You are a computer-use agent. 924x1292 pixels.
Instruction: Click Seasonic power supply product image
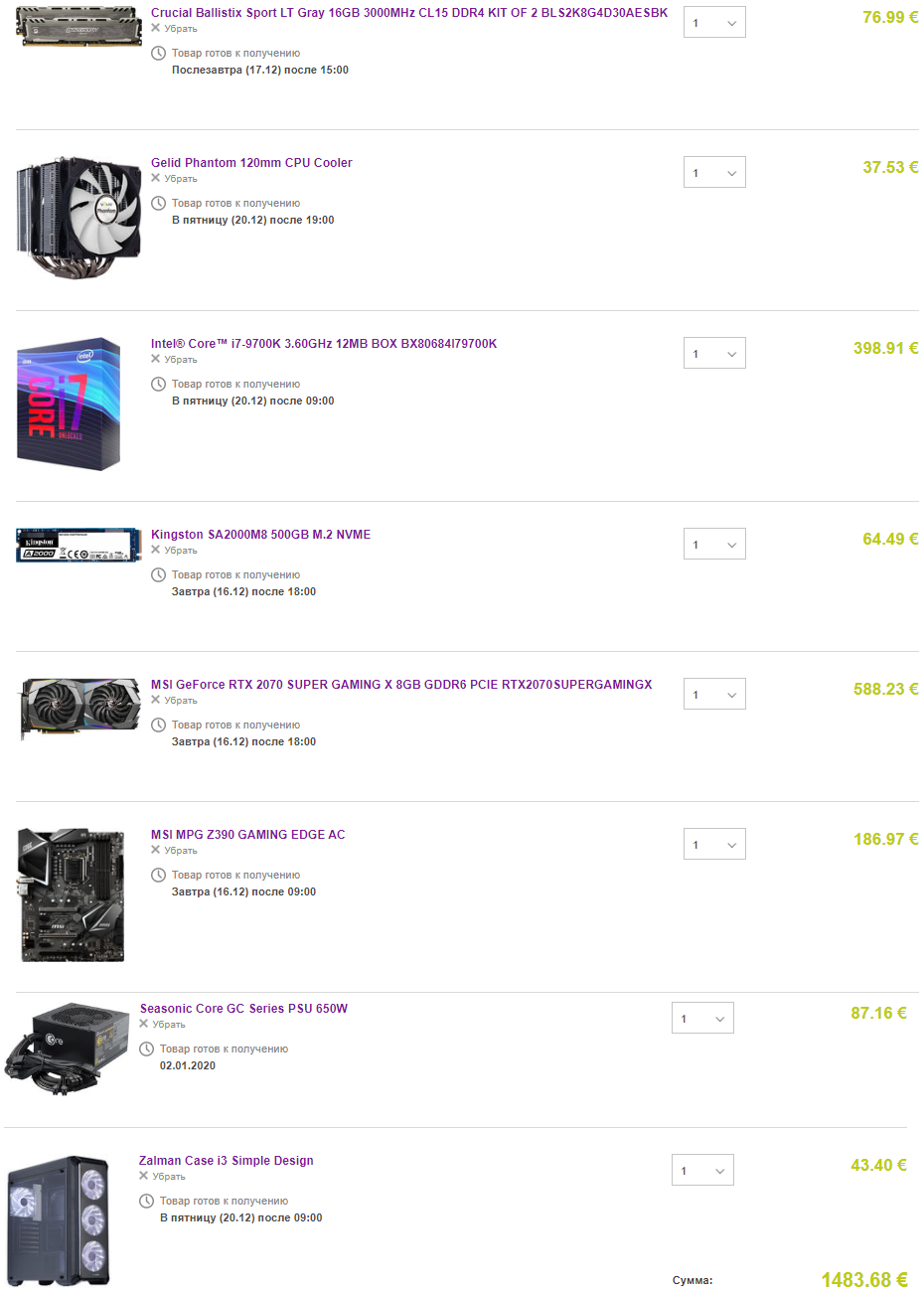[x=67, y=1049]
